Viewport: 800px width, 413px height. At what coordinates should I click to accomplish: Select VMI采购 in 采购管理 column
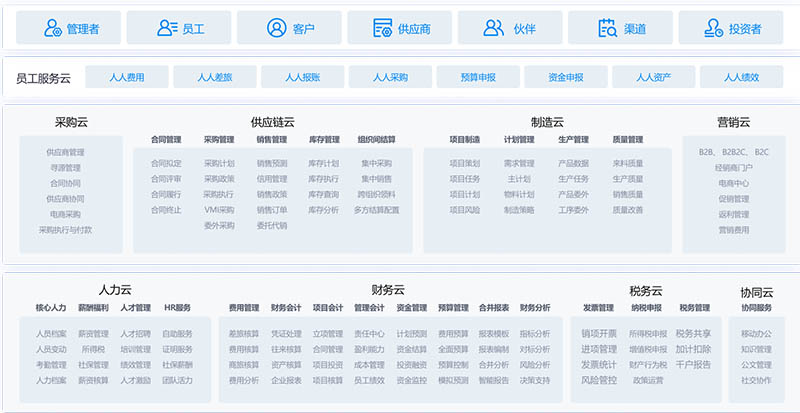(219, 210)
